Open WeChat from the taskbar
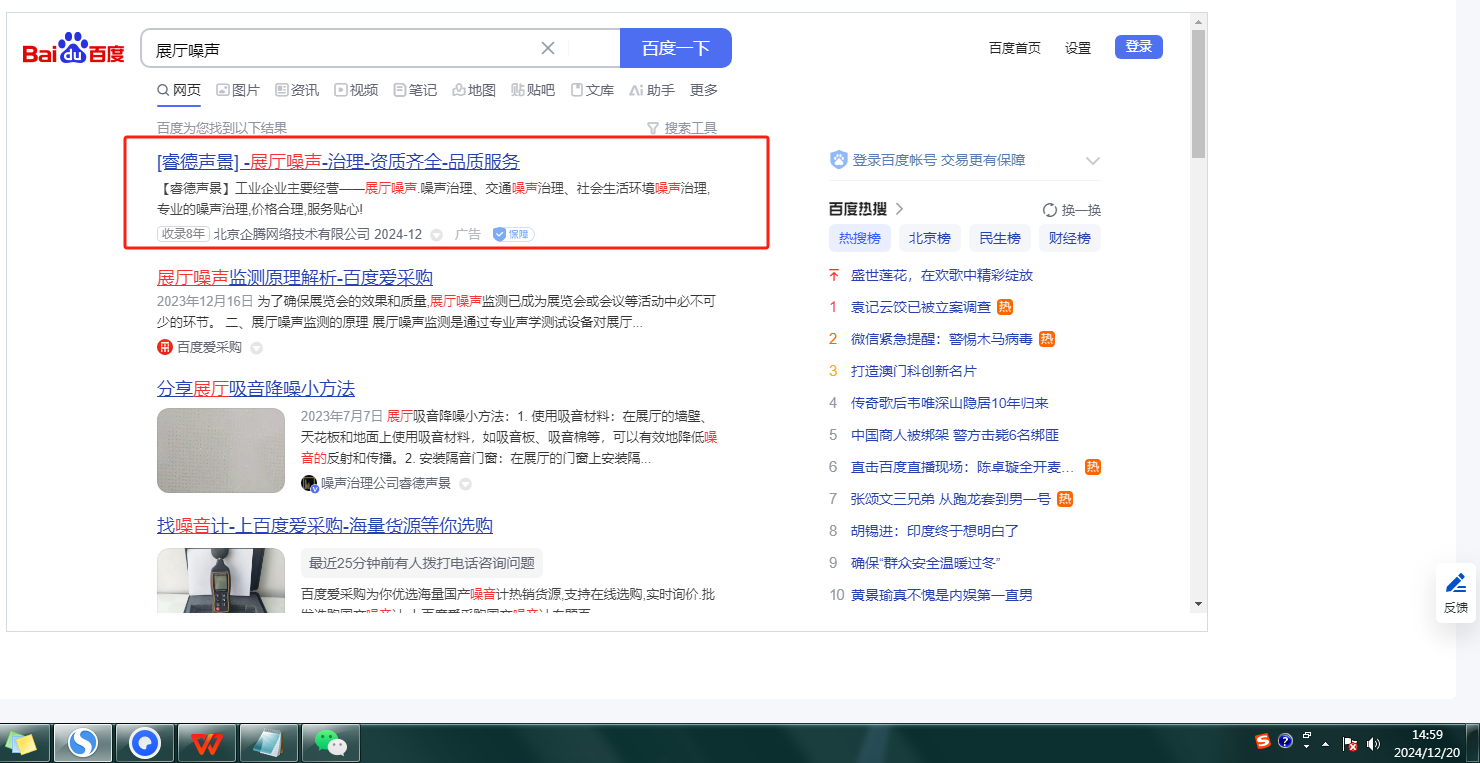Viewport: 1480px width, 763px height. coord(330,743)
